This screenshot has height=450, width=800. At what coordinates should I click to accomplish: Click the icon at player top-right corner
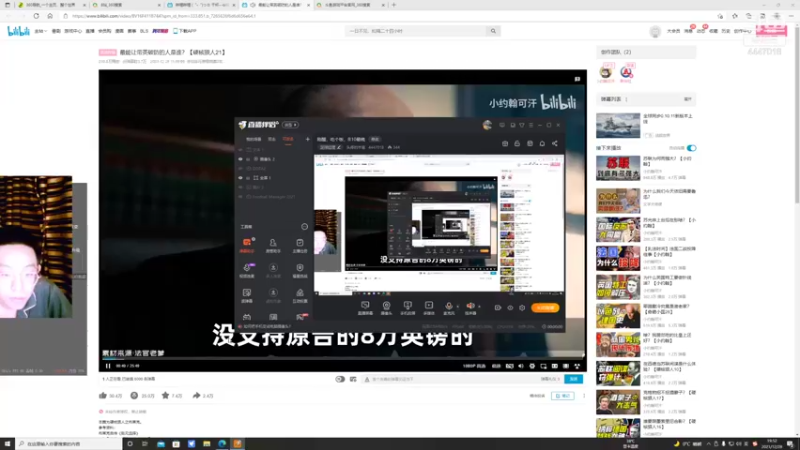pyautogui.click(x=578, y=79)
